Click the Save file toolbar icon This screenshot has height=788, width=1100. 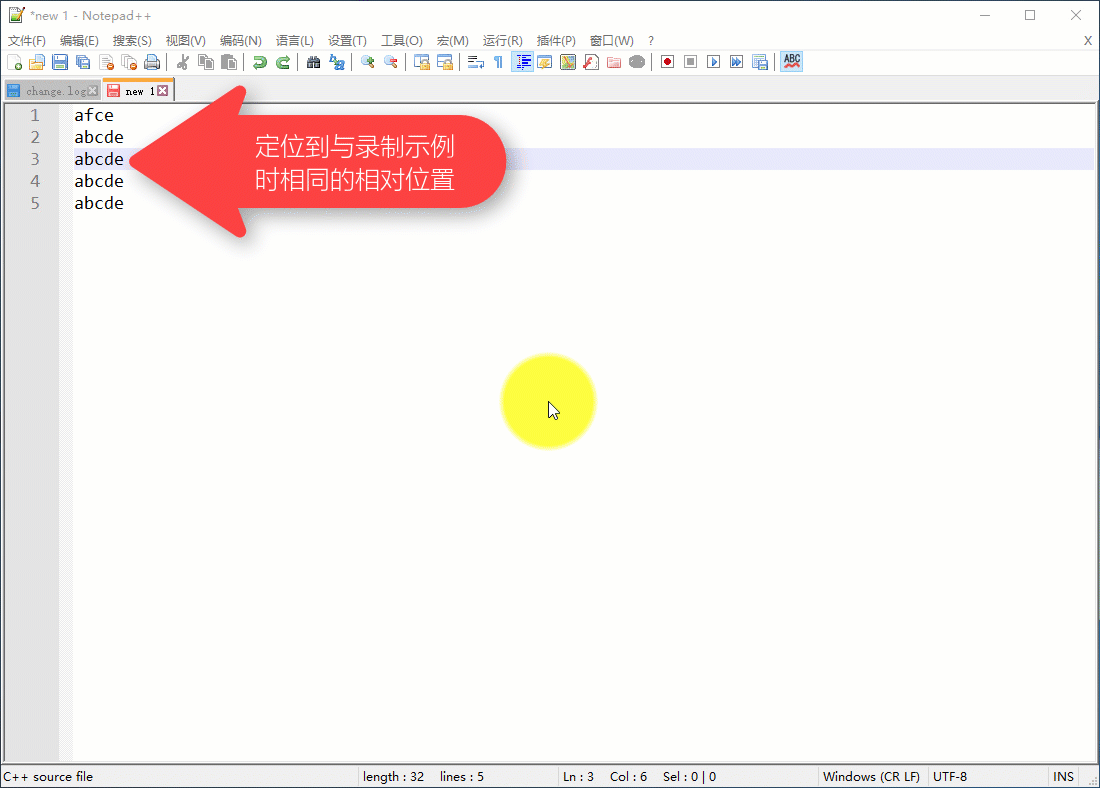tap(60, 62)
